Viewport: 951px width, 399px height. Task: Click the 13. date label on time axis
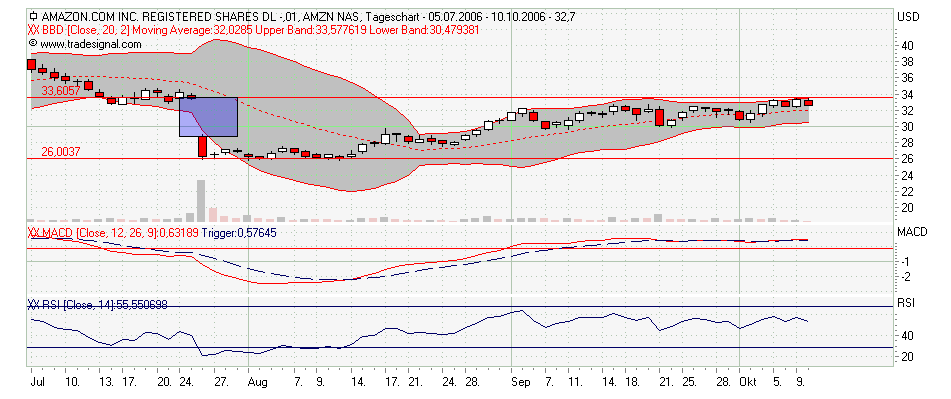[107, 383]
